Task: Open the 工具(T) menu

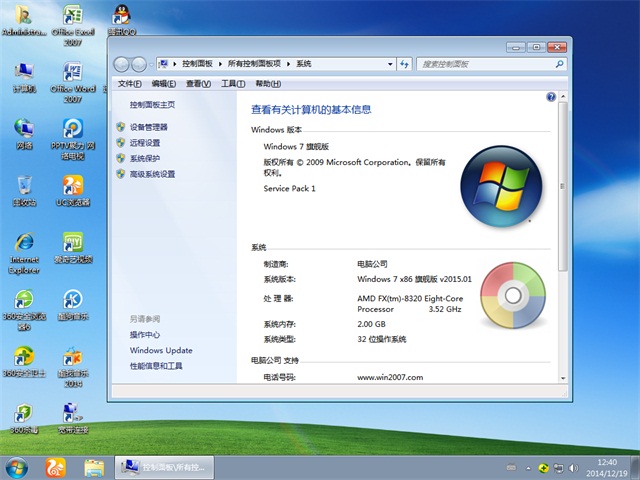Action: [x=232, y=84]
